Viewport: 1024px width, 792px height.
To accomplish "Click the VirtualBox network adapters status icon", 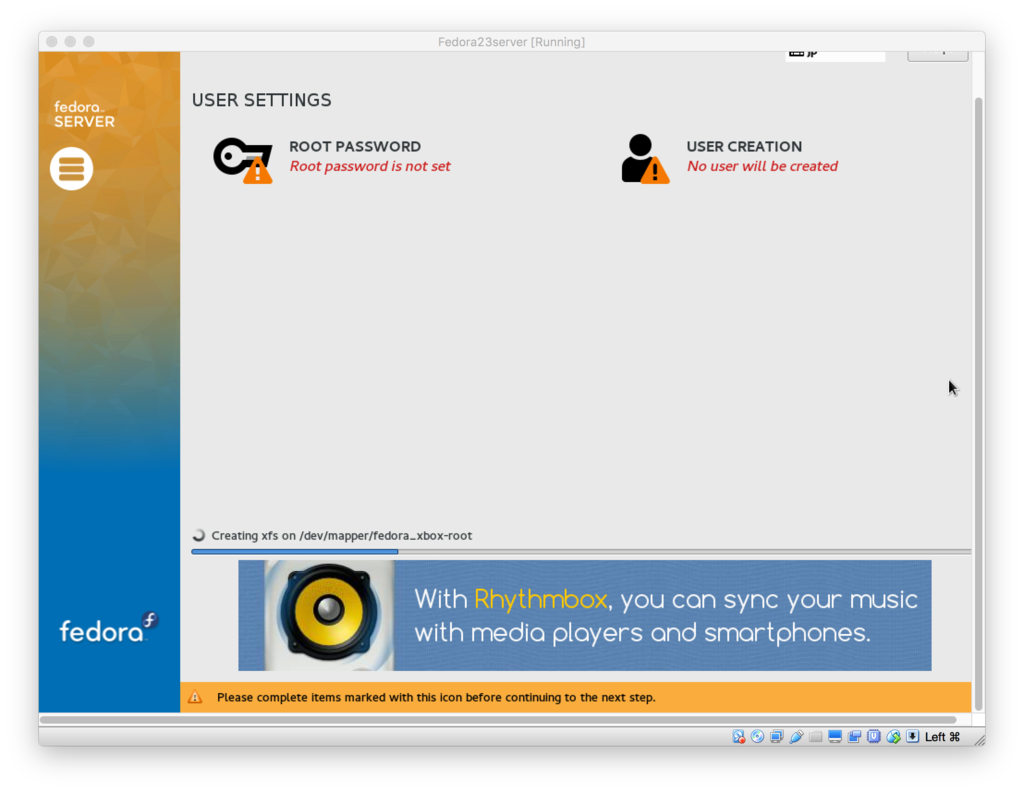I will tap(776, 737).
